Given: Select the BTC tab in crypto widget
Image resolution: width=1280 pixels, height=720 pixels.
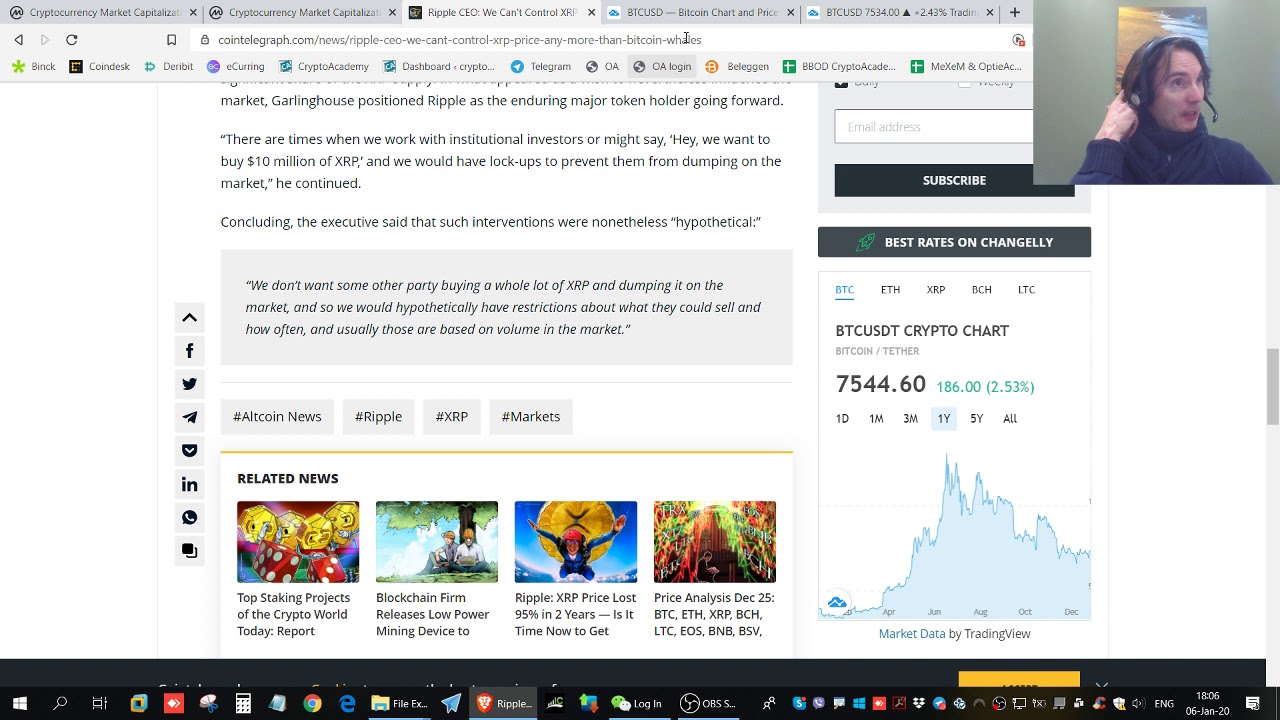Looking at the screenshot, I should coord(845,290).
